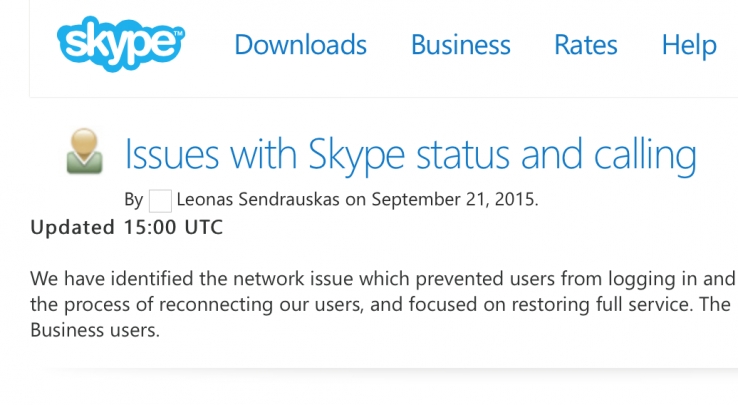Open the Rates page
Image resolution: width=738 pixels, height=405 pixels.
coord(585,45)
